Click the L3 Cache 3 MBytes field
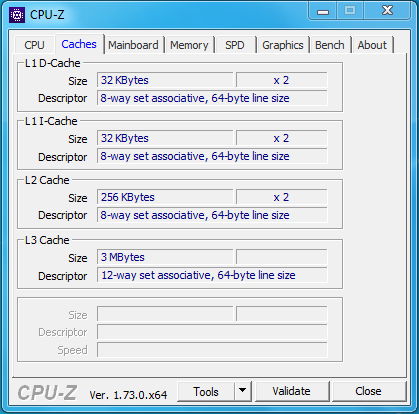 coord(165,257)
